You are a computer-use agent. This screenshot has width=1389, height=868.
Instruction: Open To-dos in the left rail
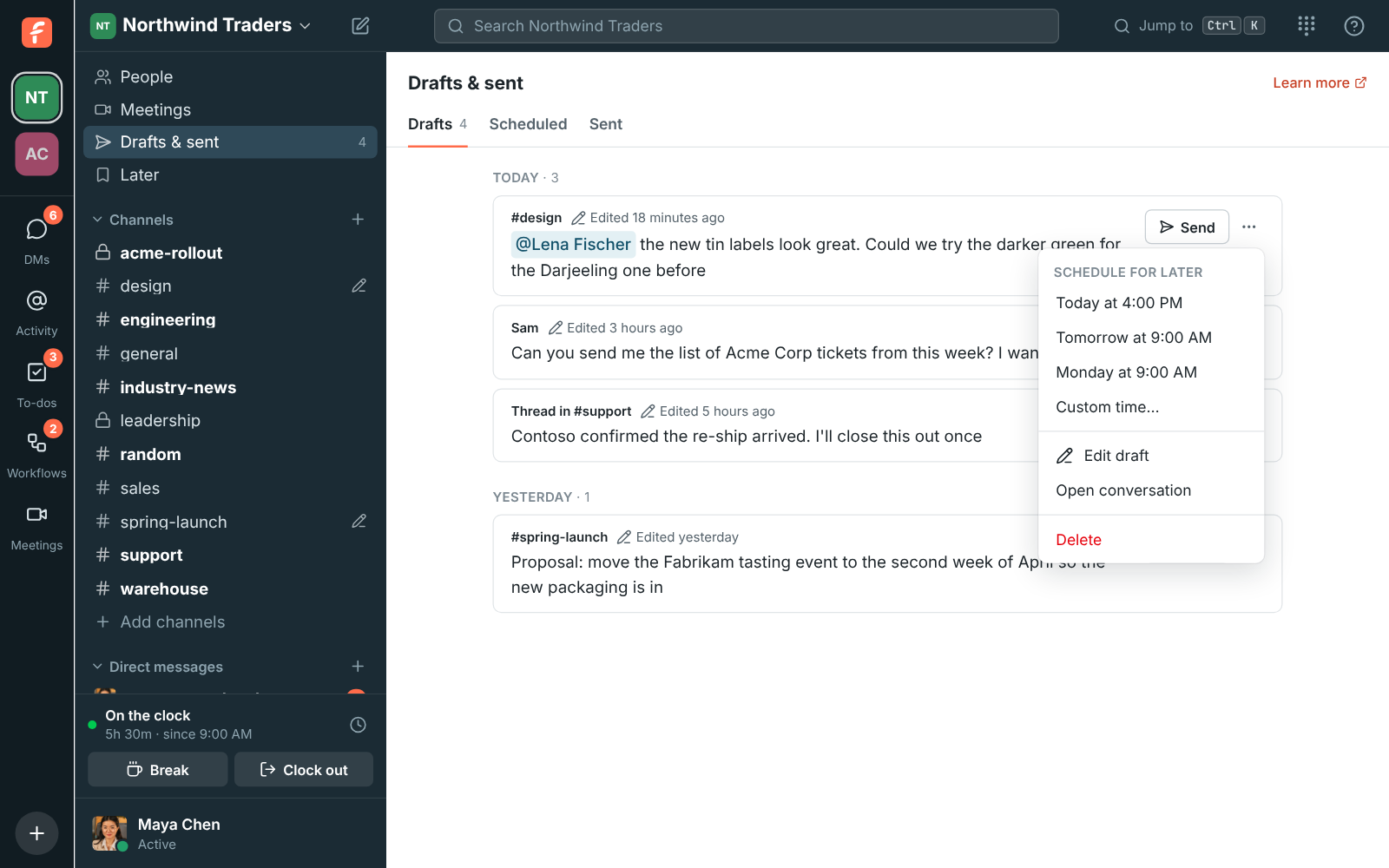click(x=36, y=382)
